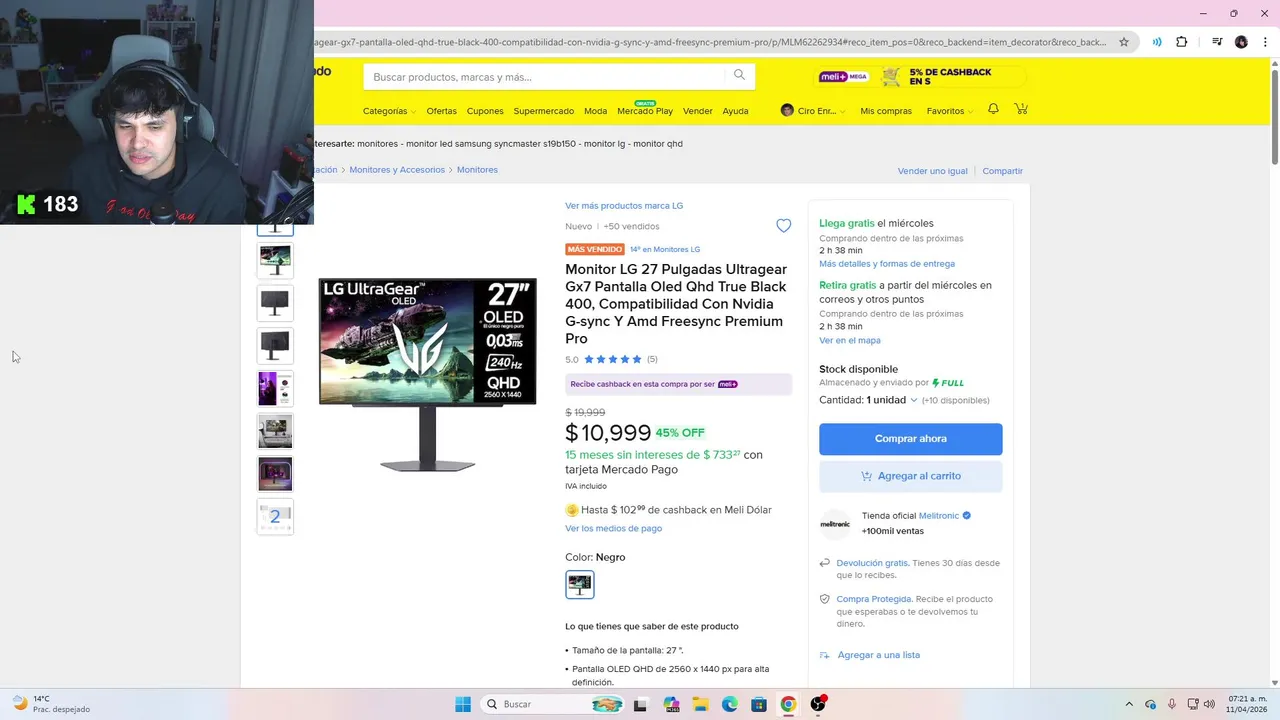Go to Supermercado section
Image resolution: width=1280 pixels, height=720 pixels.
click(x=544, y=111)
